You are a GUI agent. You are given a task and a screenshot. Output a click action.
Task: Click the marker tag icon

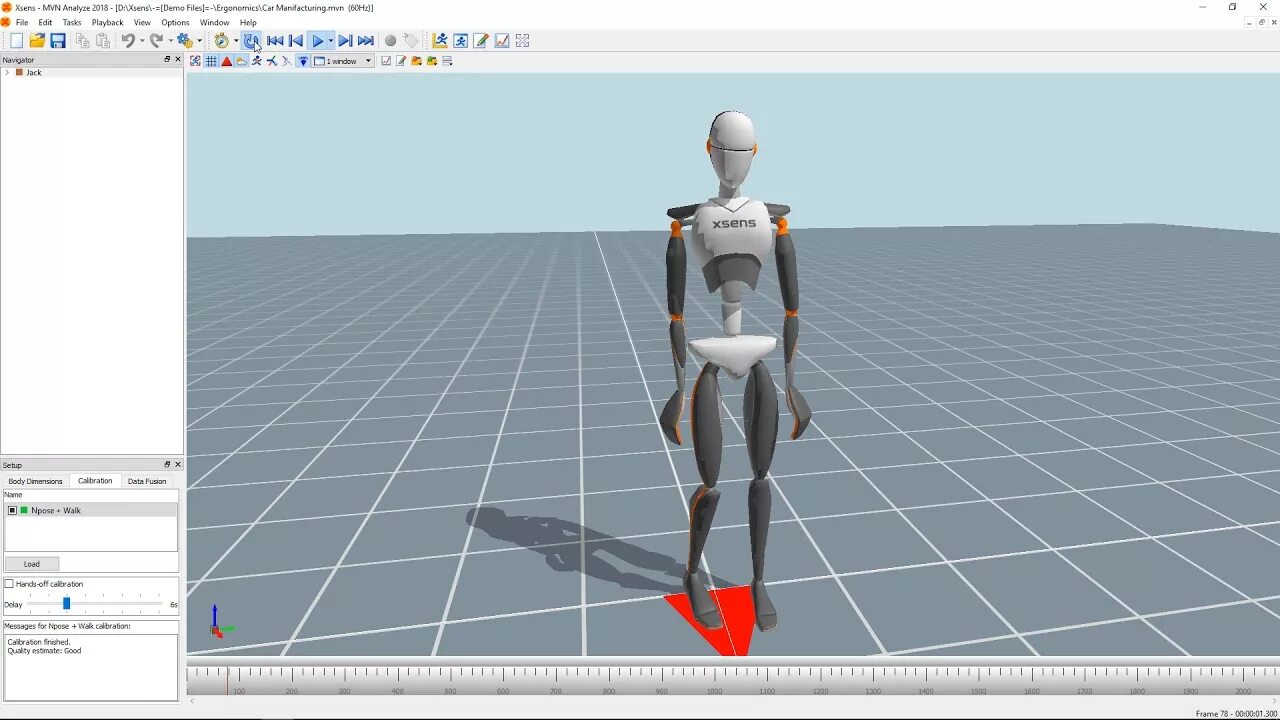coord(411,41)
